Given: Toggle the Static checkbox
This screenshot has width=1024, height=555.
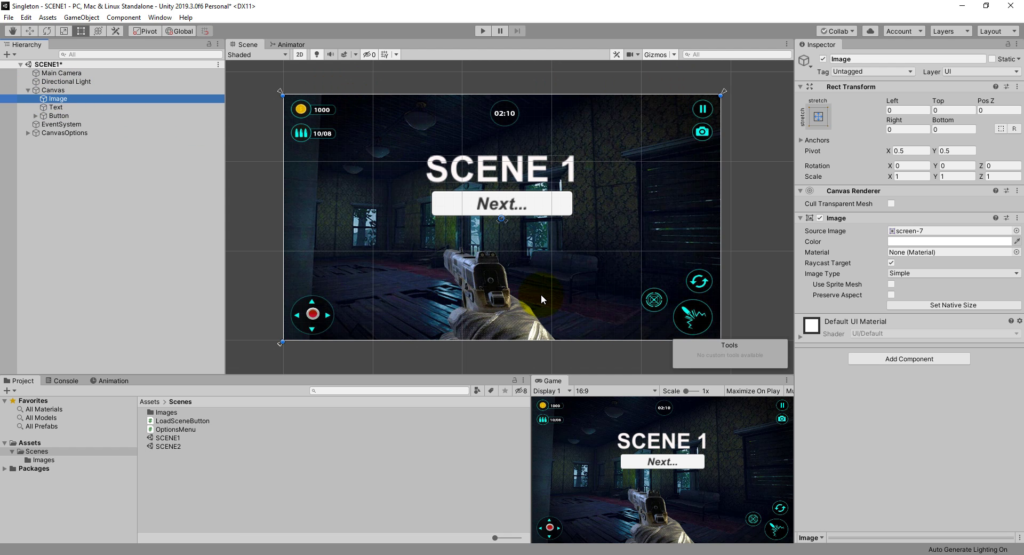Looking at the screenshot, I should (x=991, y=59).
